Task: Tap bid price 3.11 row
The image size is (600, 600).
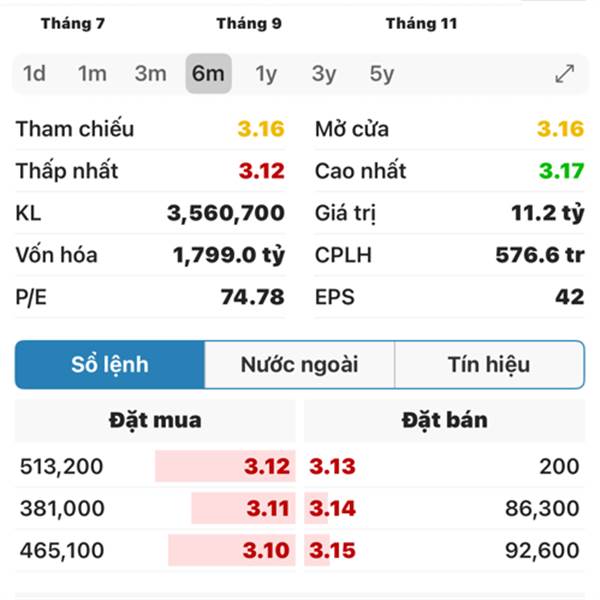Action: (155, 509)
